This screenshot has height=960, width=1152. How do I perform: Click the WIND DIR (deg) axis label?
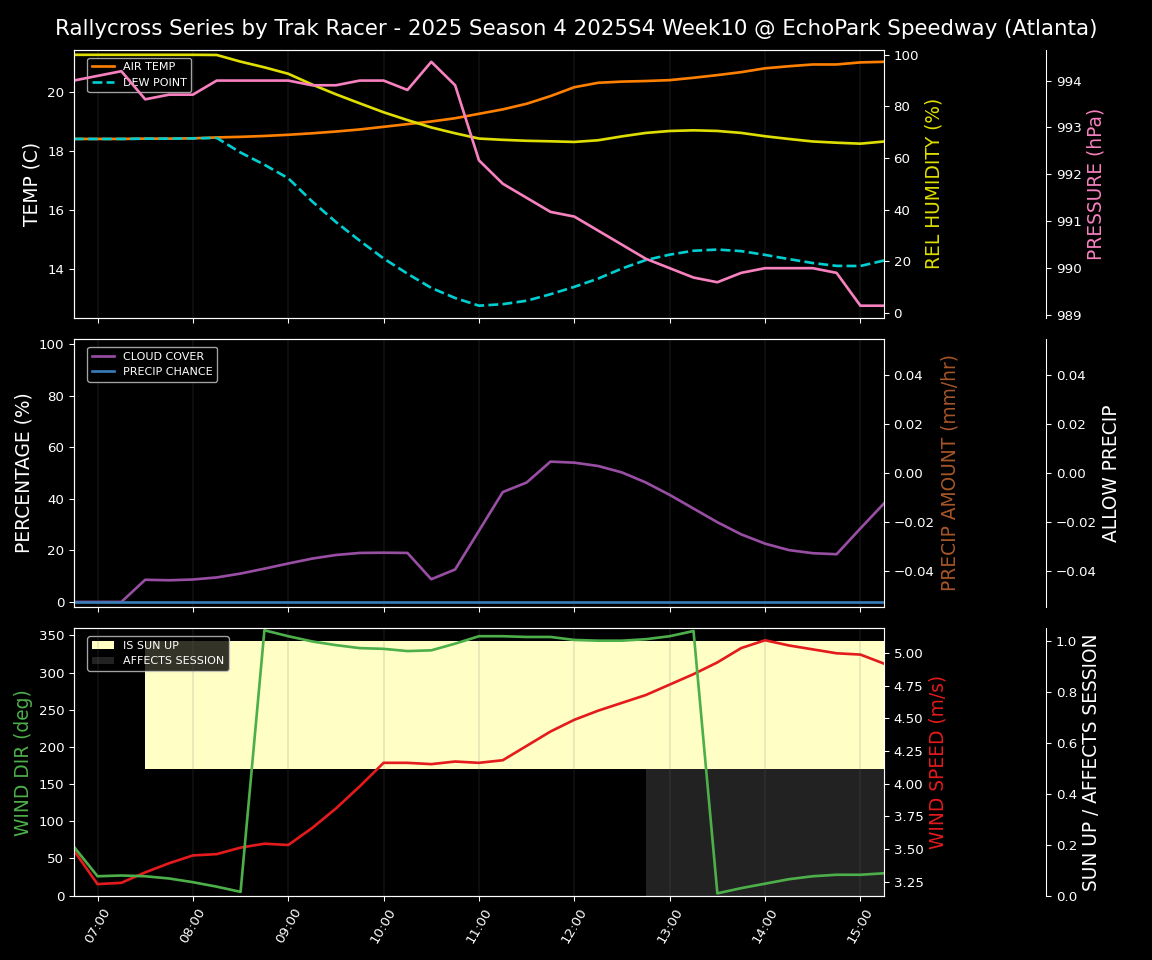(x=22, y=762)
